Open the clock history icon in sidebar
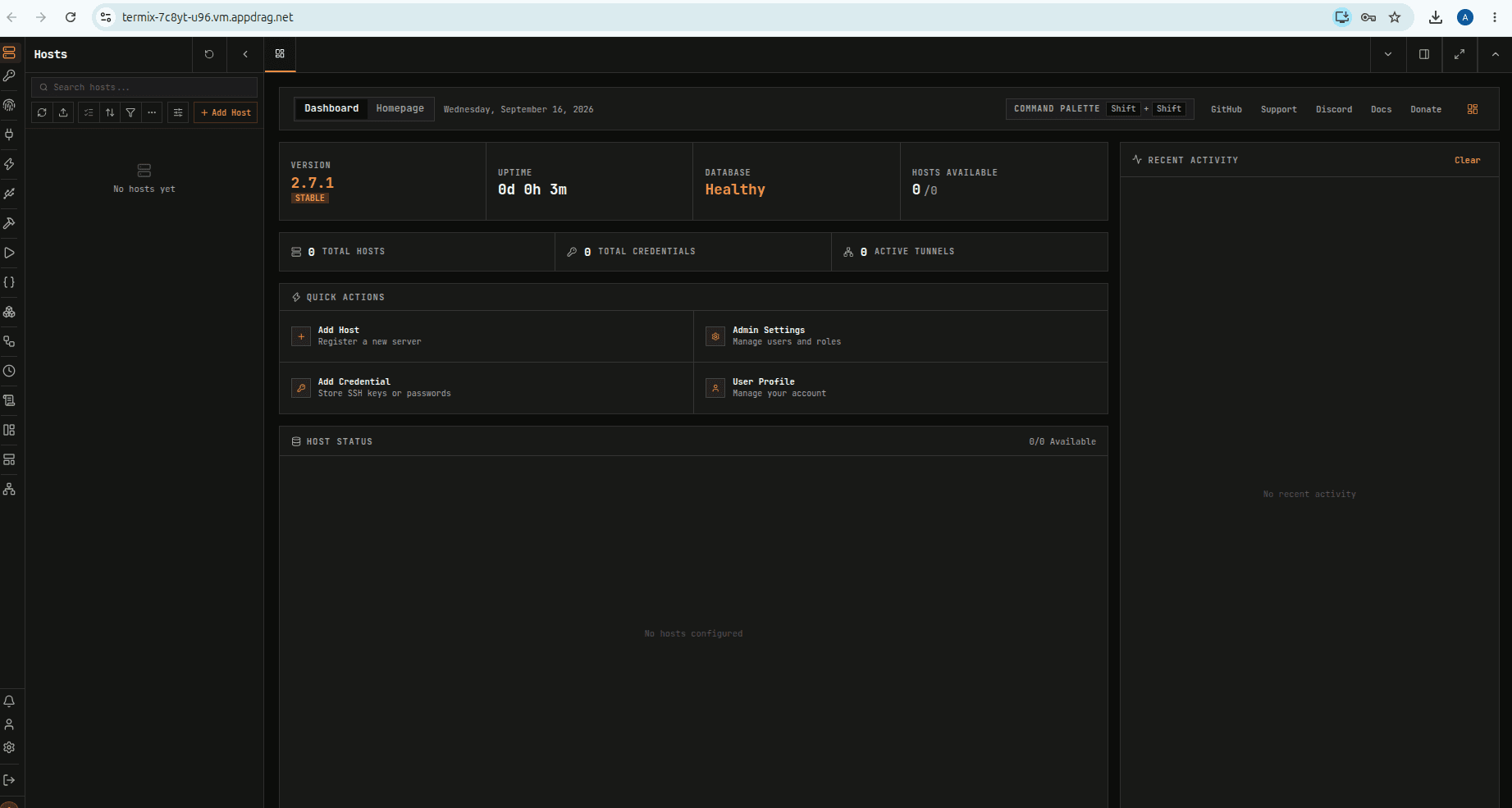 click(9, 371)
